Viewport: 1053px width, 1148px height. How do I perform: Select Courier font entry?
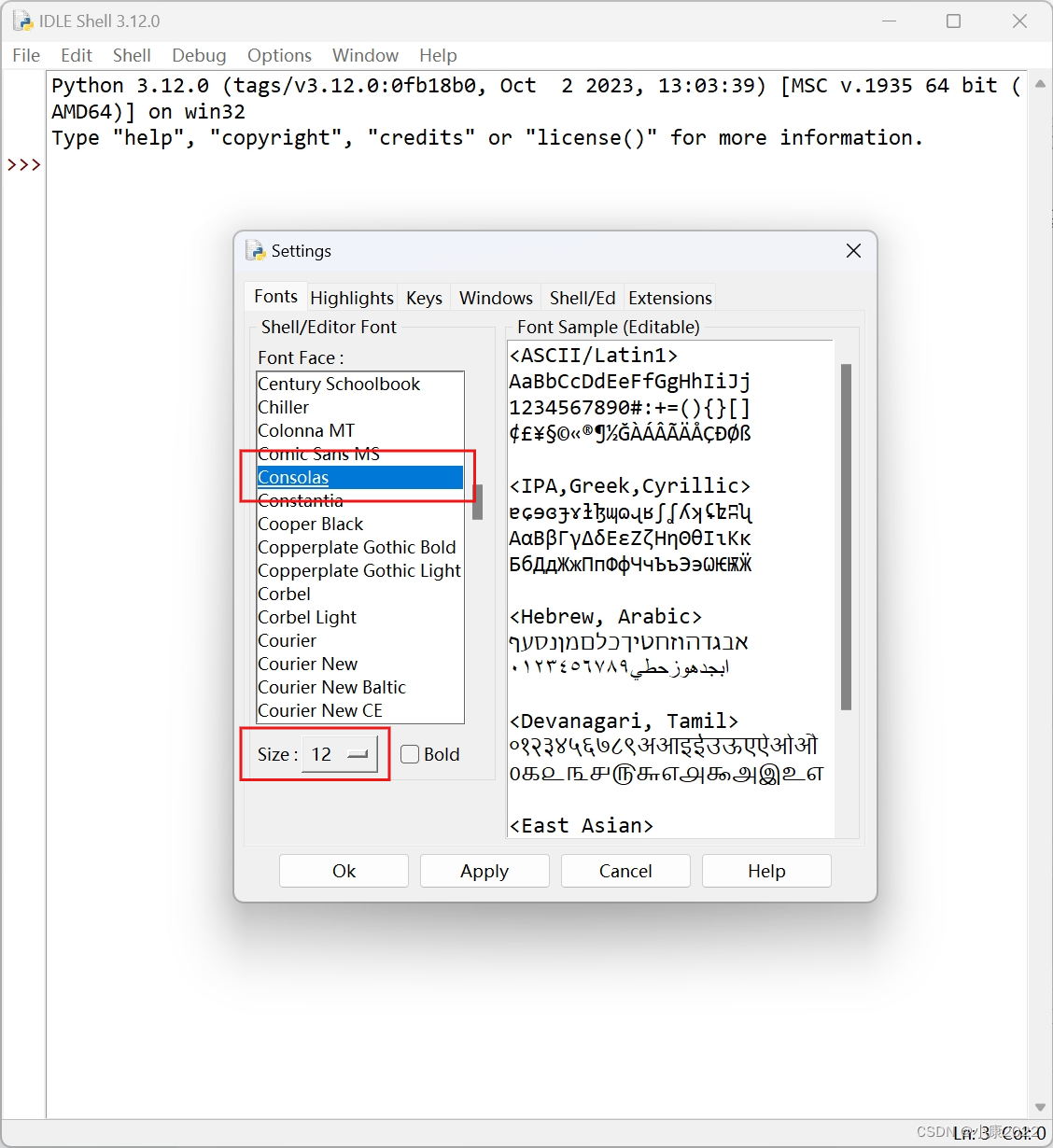[x=359, y=640]
